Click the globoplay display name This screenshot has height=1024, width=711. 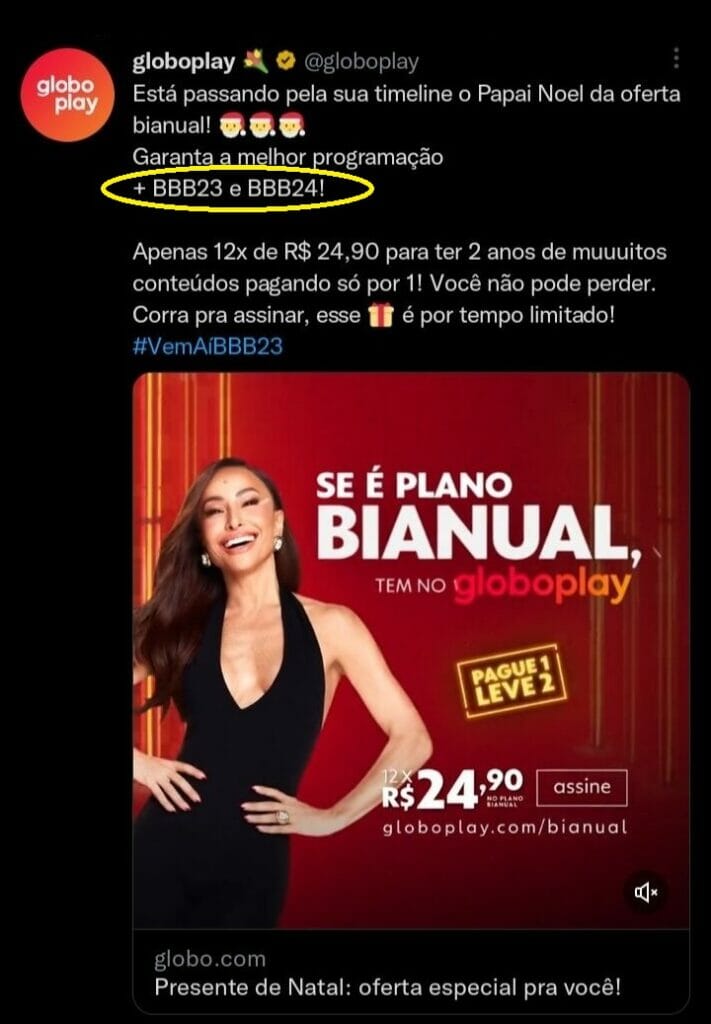(x=183, y=61)
